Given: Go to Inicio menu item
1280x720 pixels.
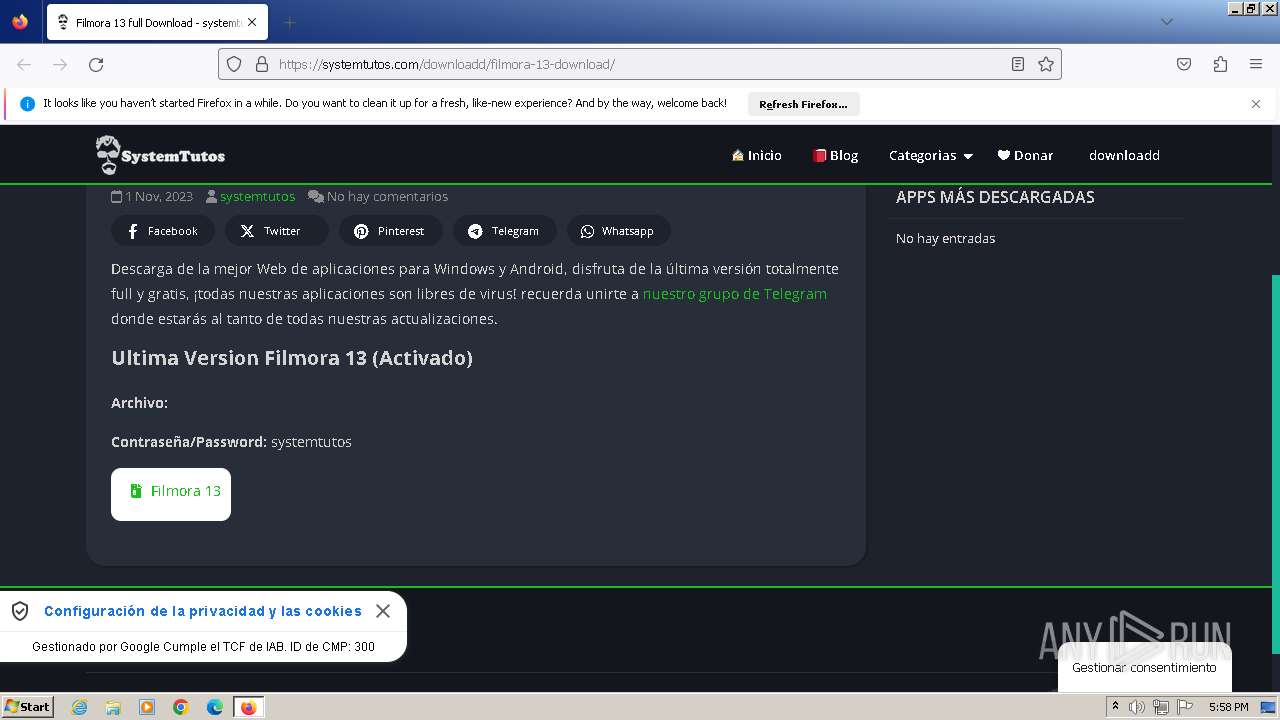Looking at the screenshot, I should click(757, 155).
